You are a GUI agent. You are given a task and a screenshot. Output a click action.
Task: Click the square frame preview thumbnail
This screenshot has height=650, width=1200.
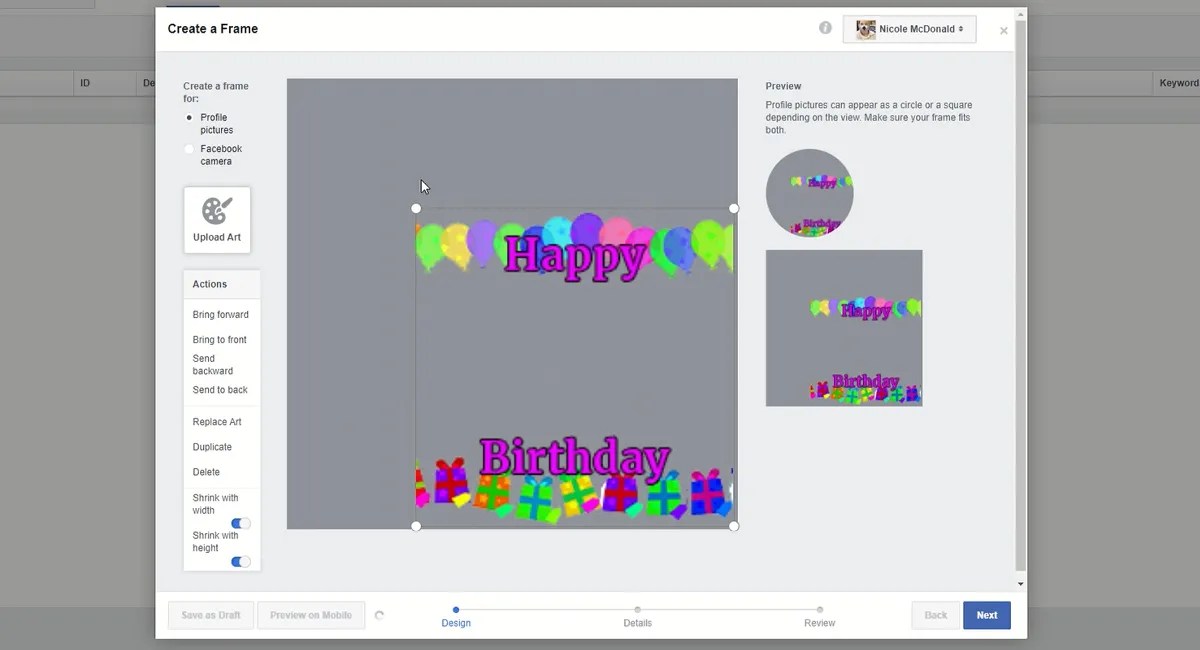click(x=844, y=328)
